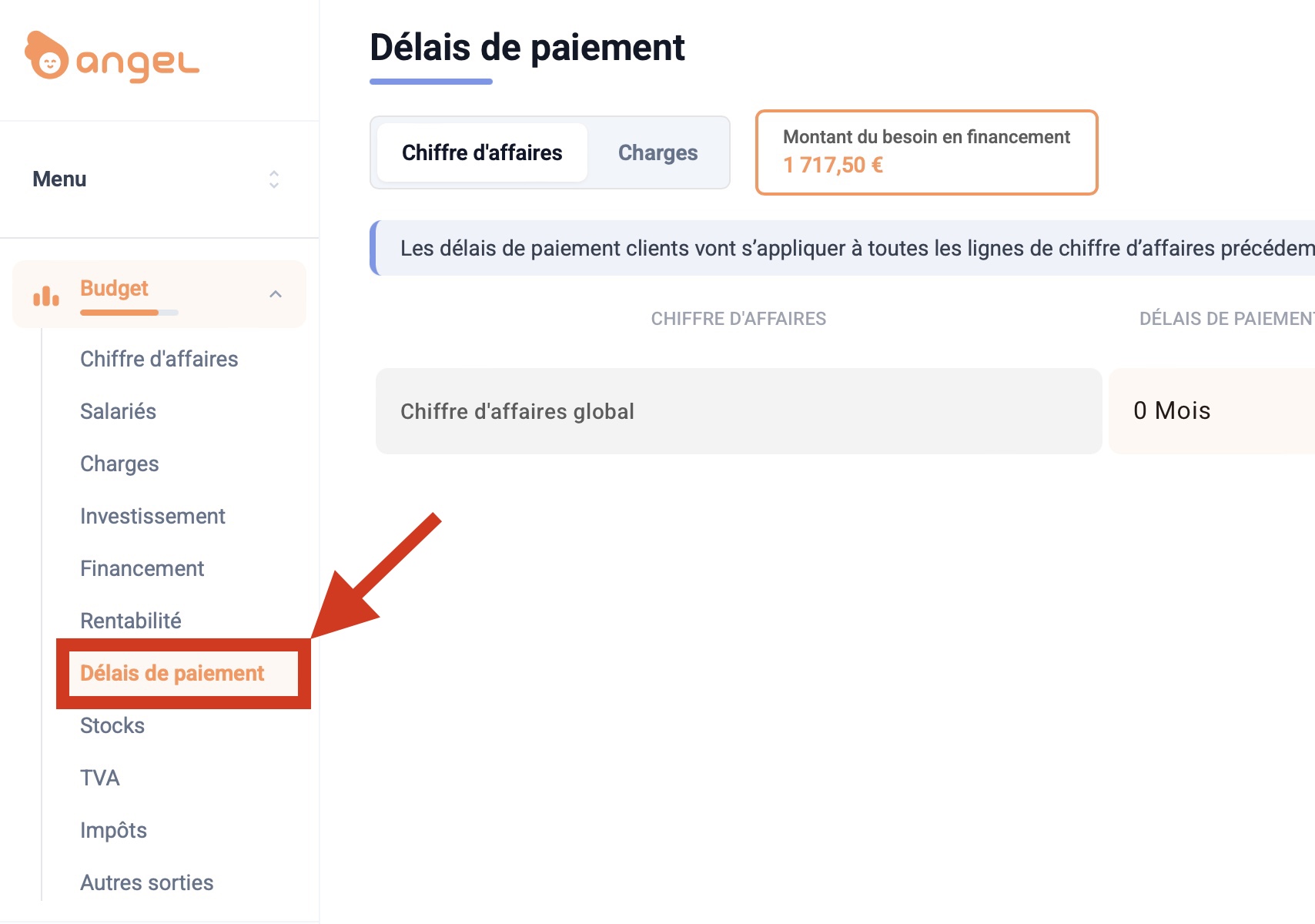Image resolution: width=1315 pixels, height=924 pixels.
Task: Open the Impôts section
Action: 113,830
